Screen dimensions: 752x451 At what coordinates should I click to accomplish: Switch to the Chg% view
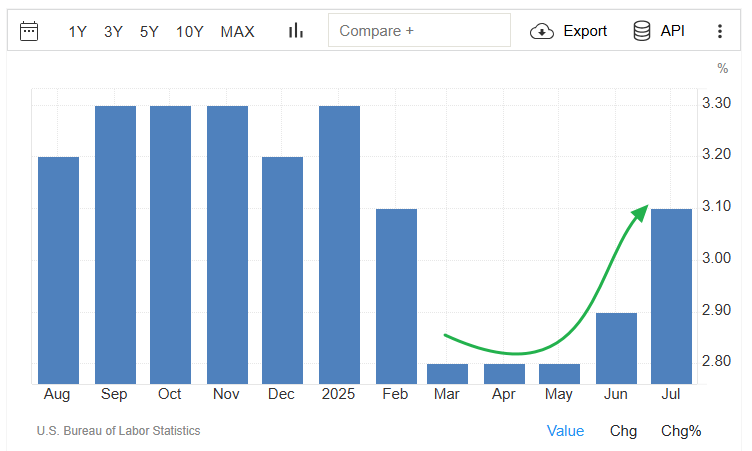pyautogui.click(x=681, y=431)
